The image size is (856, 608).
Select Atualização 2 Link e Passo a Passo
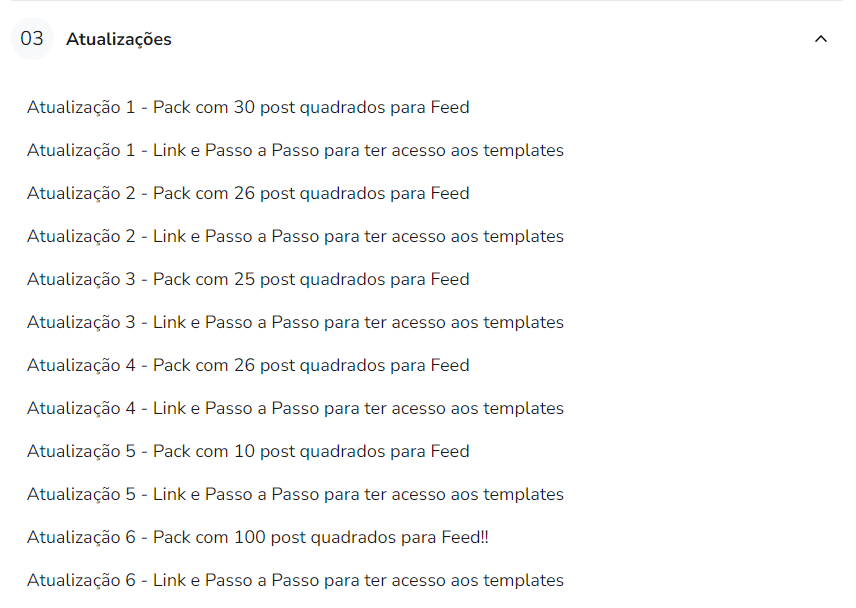[295, 236]
